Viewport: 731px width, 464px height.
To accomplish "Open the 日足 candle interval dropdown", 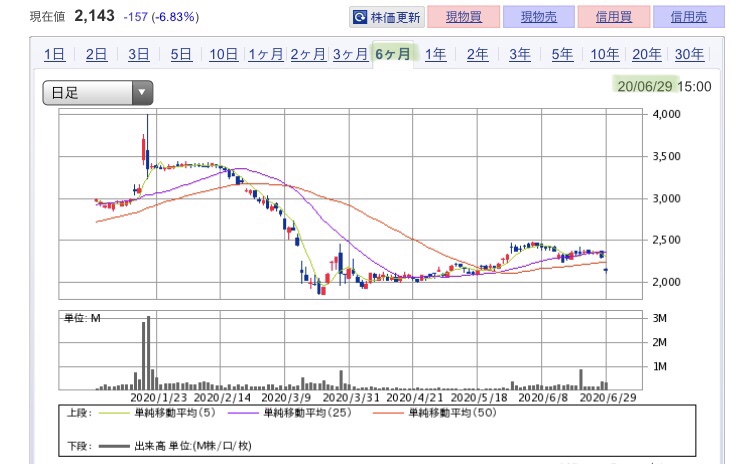I will 97,92.
